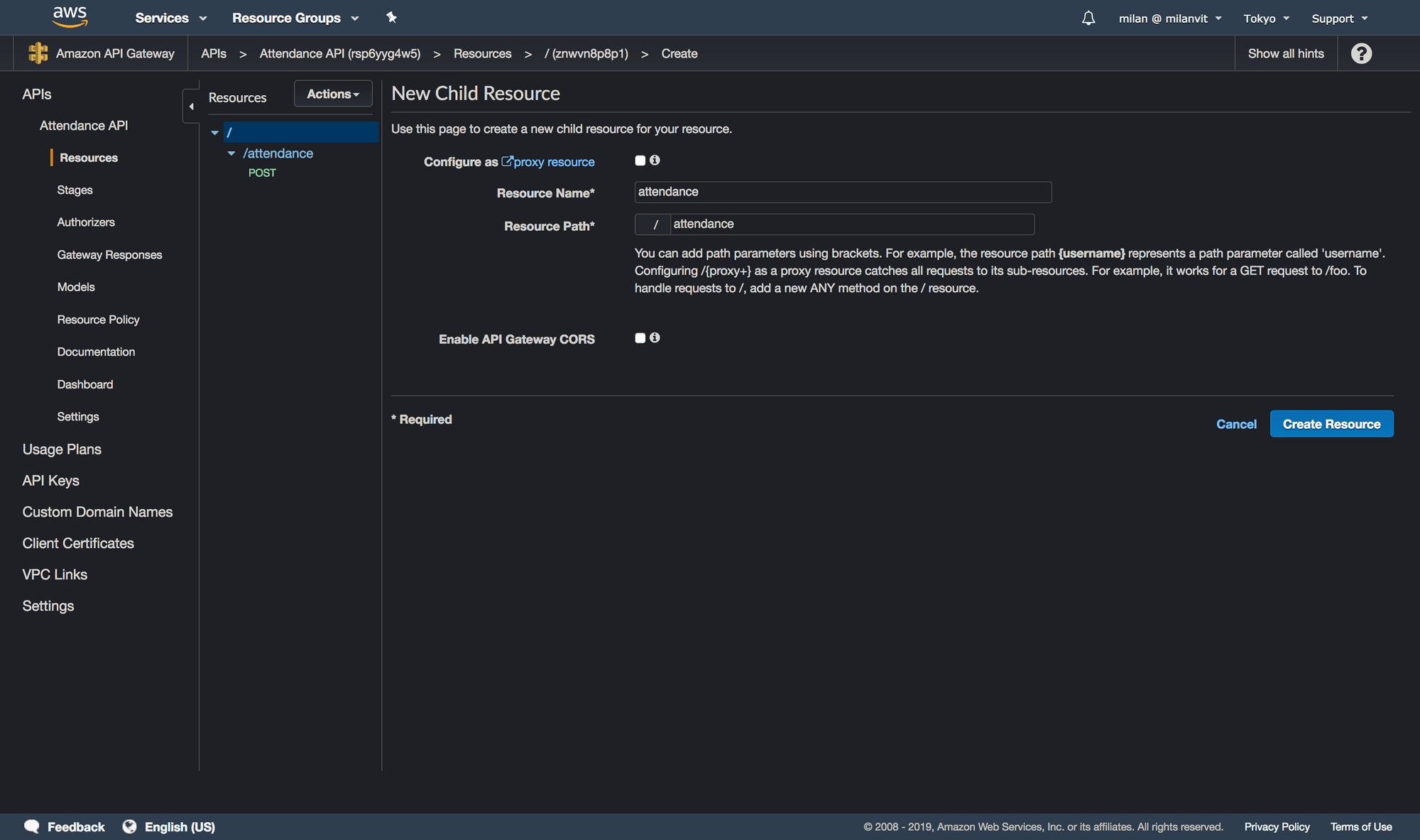Open the Services dropdown menu

pyautogui.click(x=171, y=18)
